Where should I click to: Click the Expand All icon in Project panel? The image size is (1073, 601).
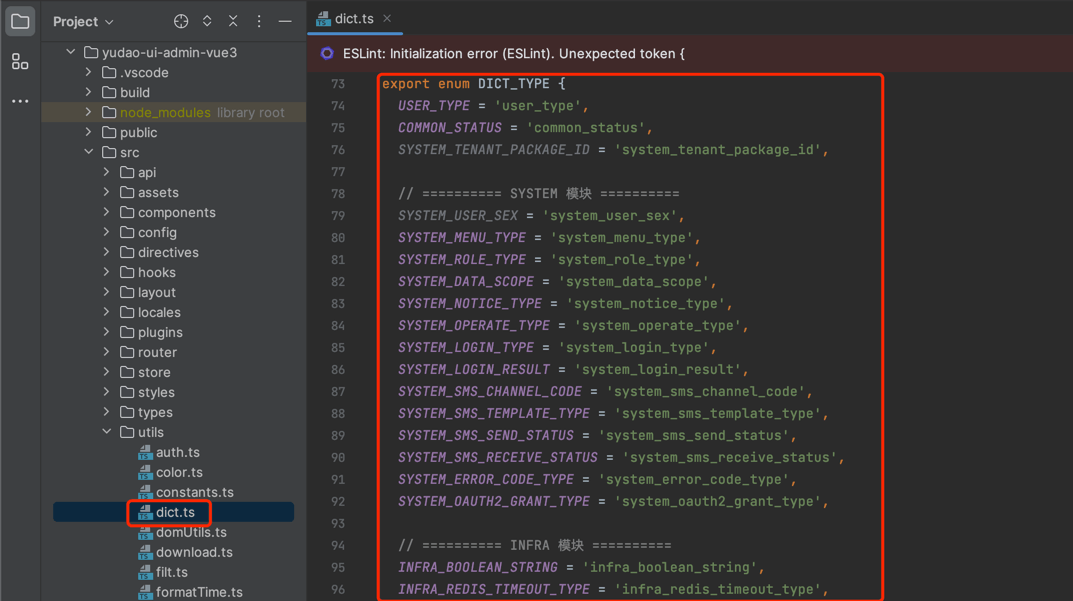207,21
